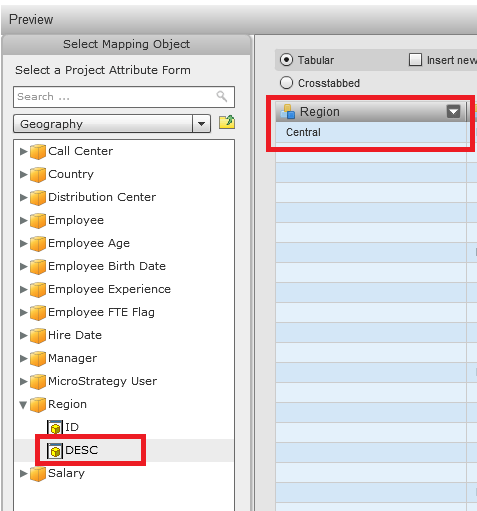Expand the Employee Age node
477x511 pixels.
pos(23,243)
